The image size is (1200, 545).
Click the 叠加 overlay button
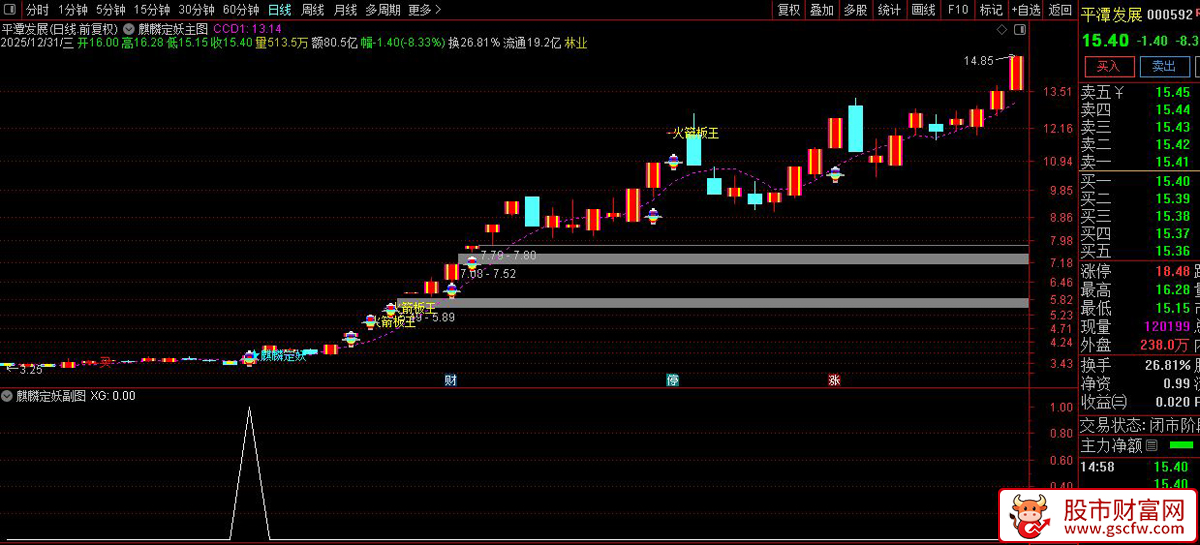click(822, 10)
